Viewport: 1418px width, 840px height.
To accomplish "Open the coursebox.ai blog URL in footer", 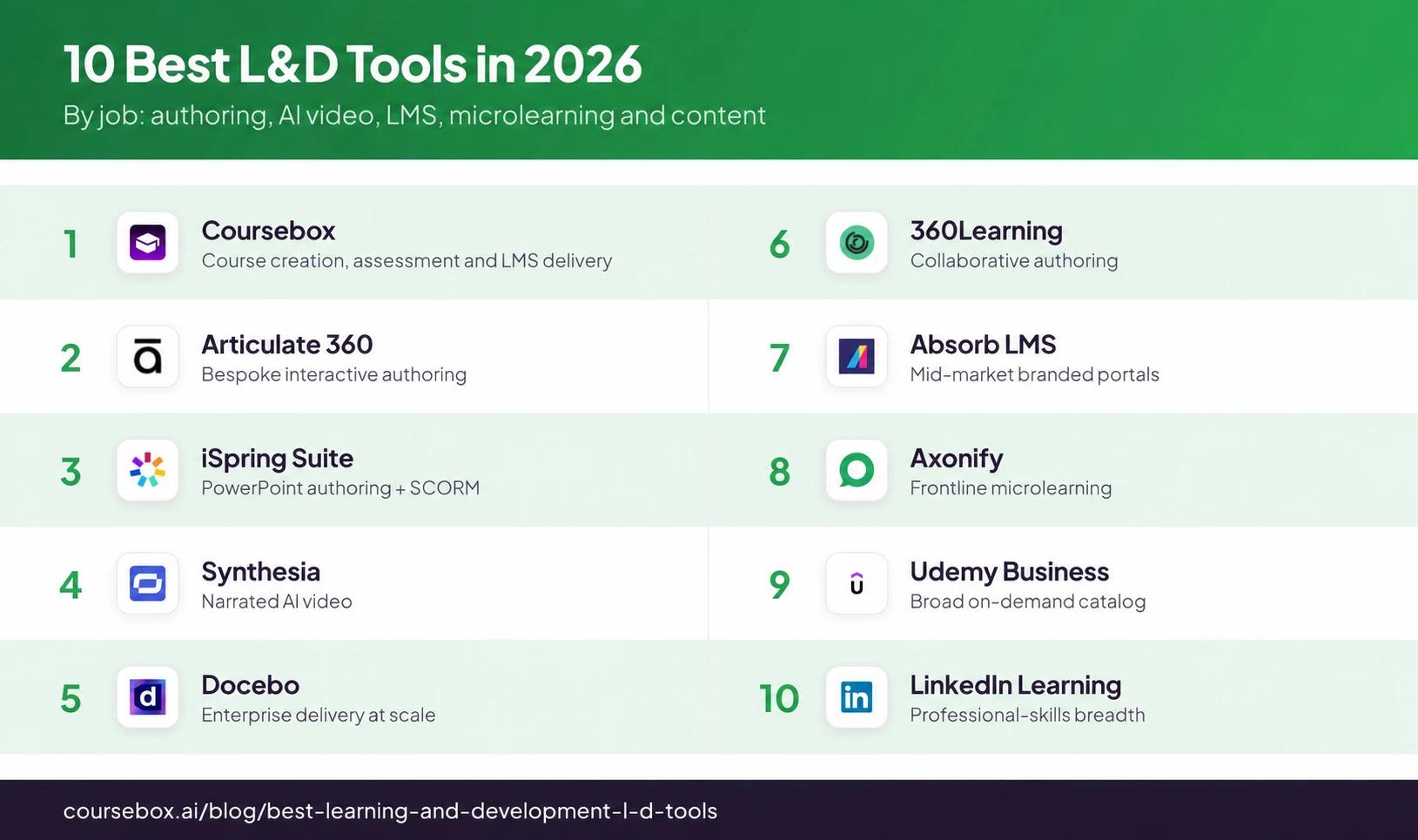I will [390, 811].
